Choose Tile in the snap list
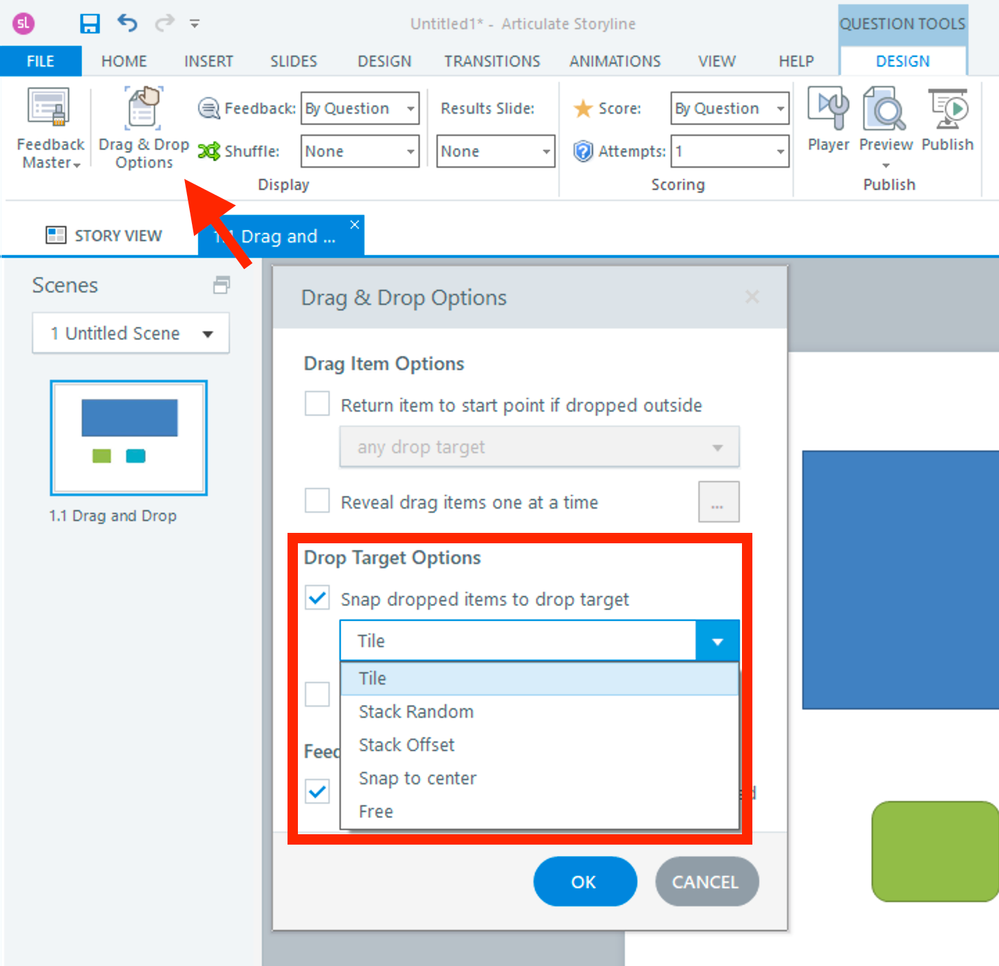 click(x=539, y=679)
